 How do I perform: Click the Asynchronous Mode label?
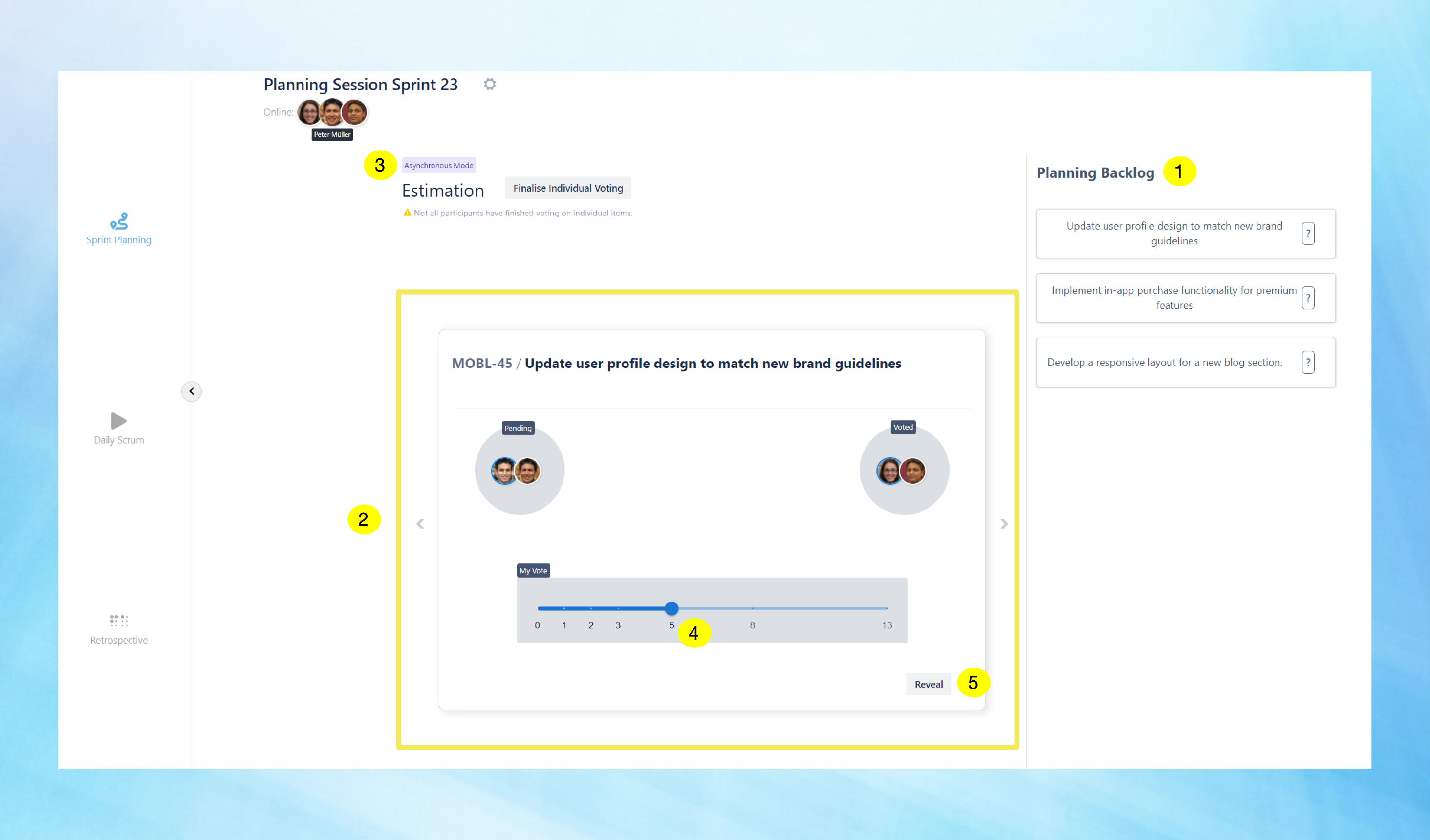pyautogui.click(x=438, y=165)
